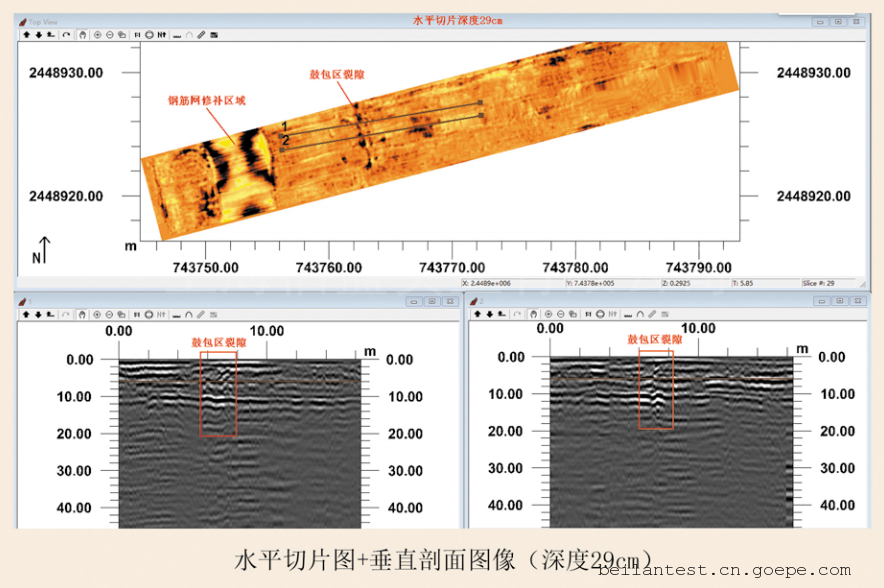Screen dimensions: 884x588
Task: Click the down arrow in Top View toolbar
Action: (x=39, y=35)
